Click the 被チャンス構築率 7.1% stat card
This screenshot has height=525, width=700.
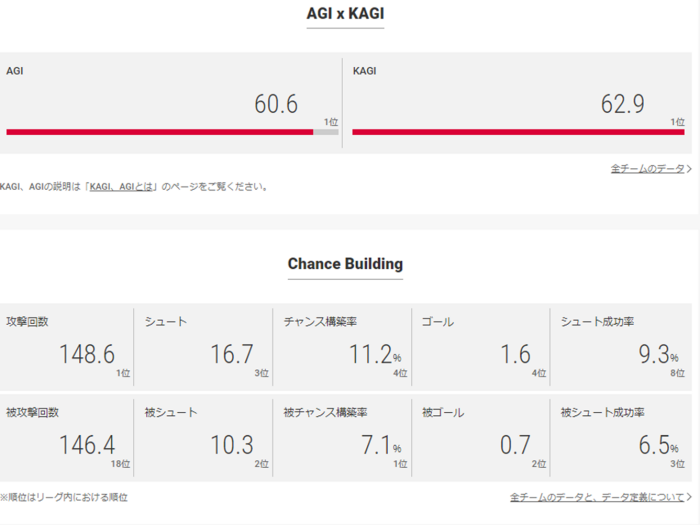(342, 437)
